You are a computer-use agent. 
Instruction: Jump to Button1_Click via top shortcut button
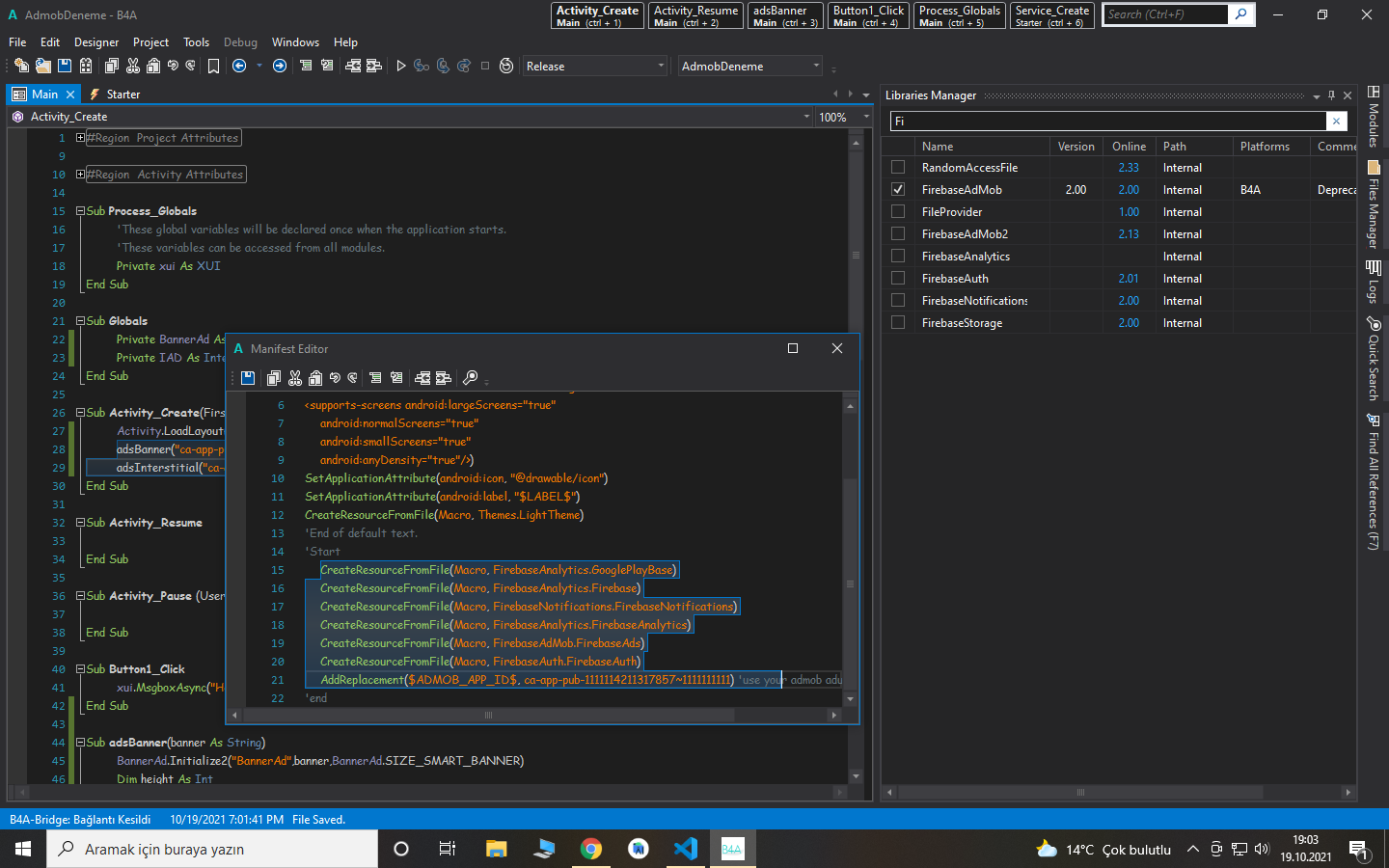click(x=868, y=15)
